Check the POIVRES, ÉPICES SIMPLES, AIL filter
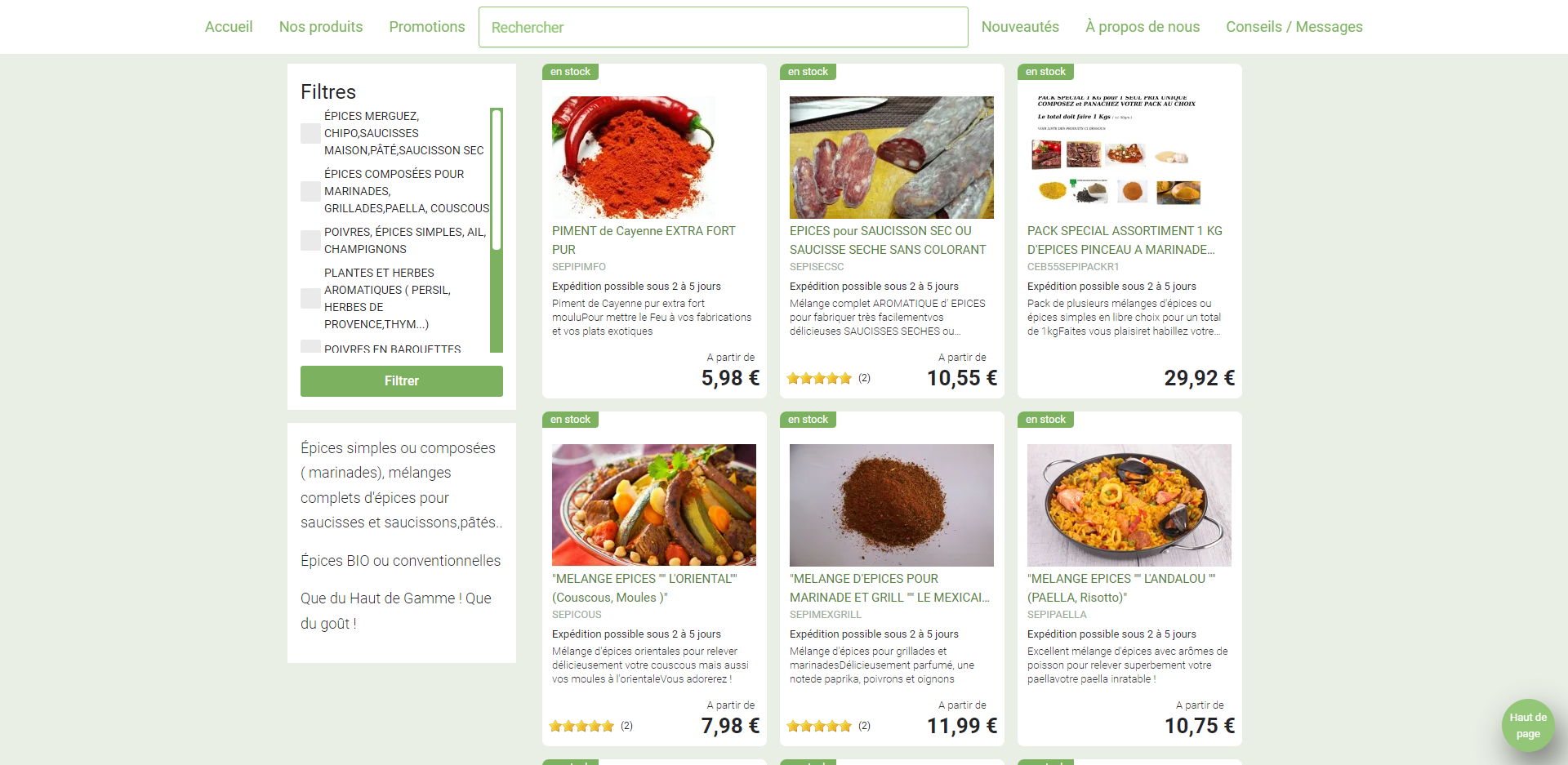This screenshot has height=765, width=1568. click(x=310, y=240)
